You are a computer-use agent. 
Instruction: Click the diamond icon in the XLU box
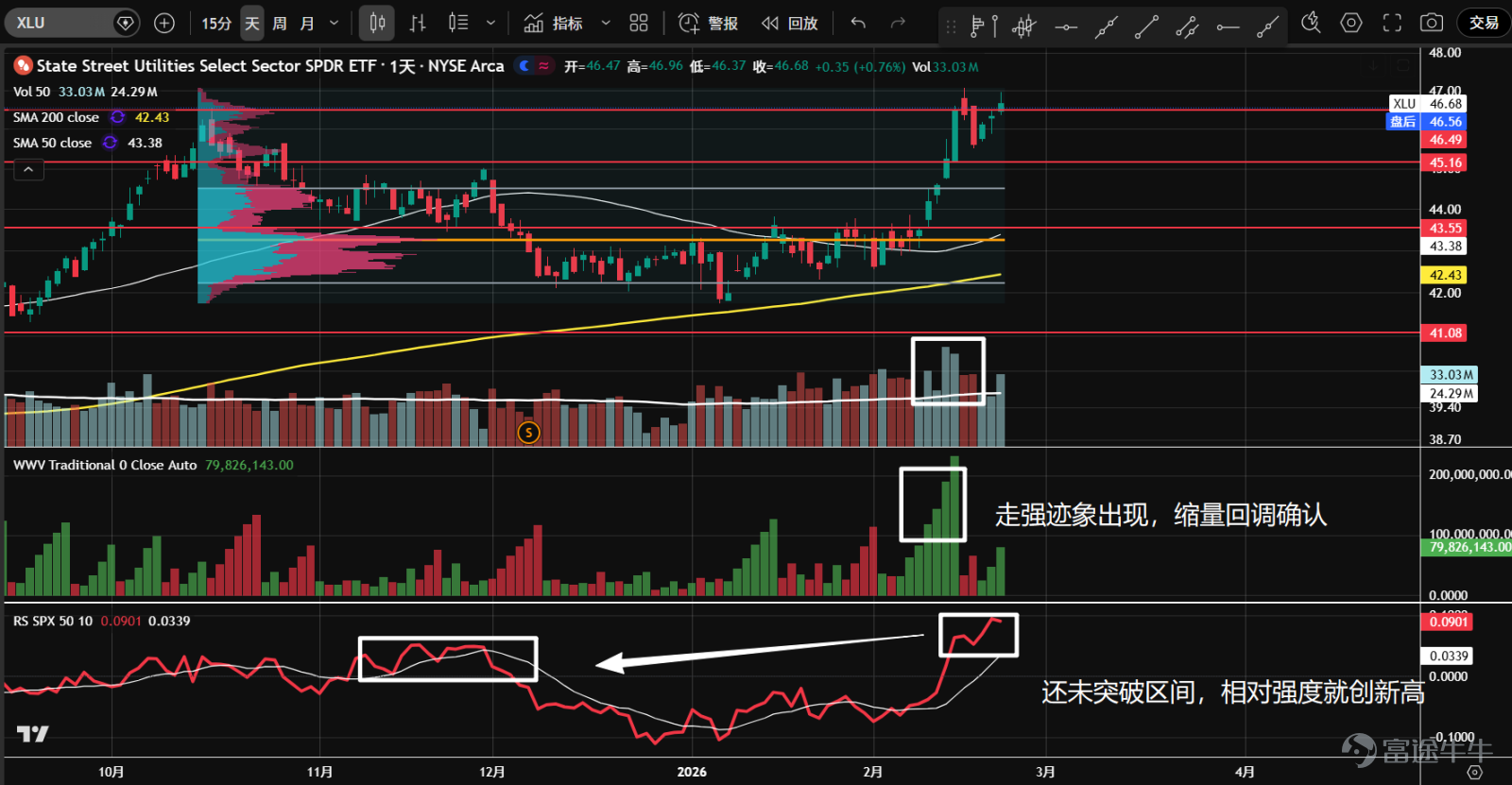click(x=126, y=23)
